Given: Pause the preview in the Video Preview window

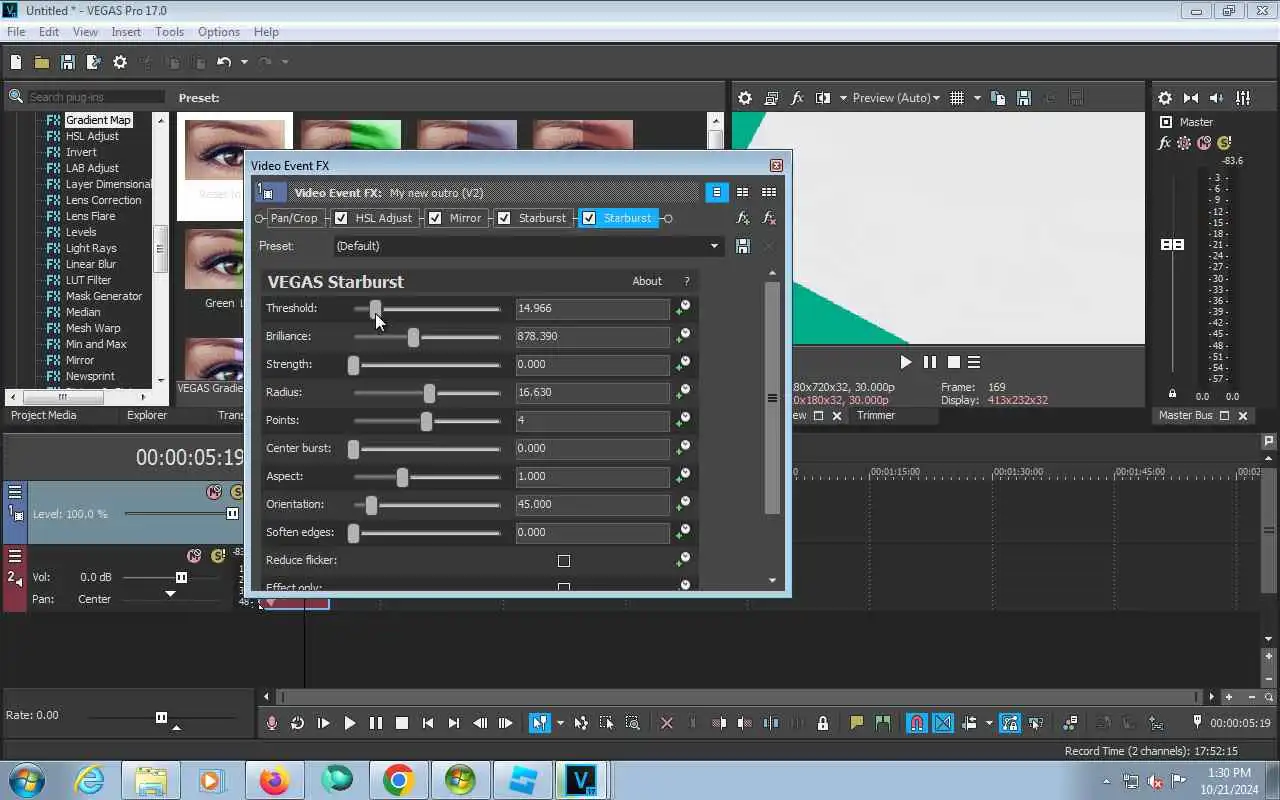Looking at the screenshot, I should (930, 362).
